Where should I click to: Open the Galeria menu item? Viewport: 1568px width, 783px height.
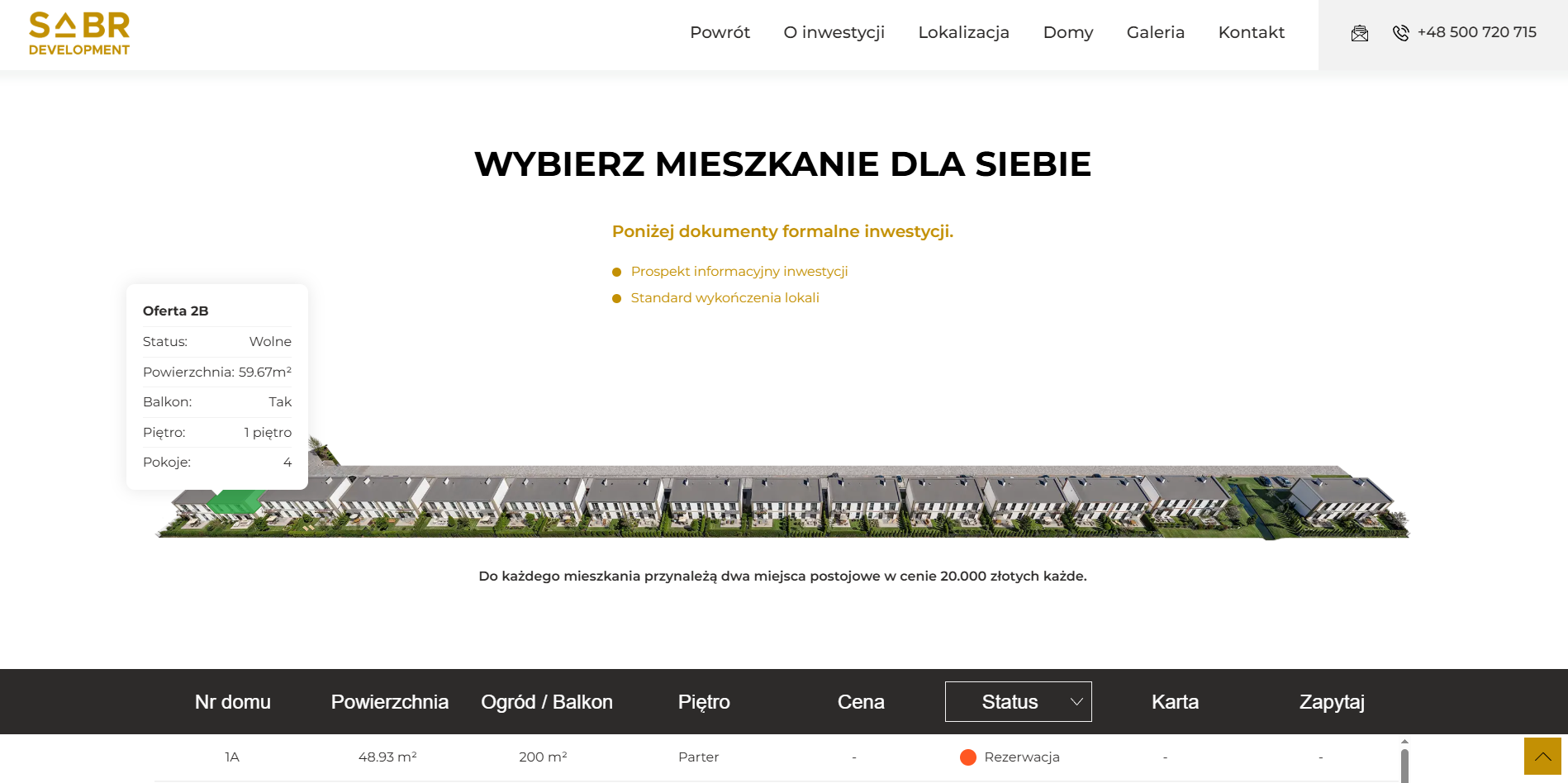click(x=1155, y=32)
